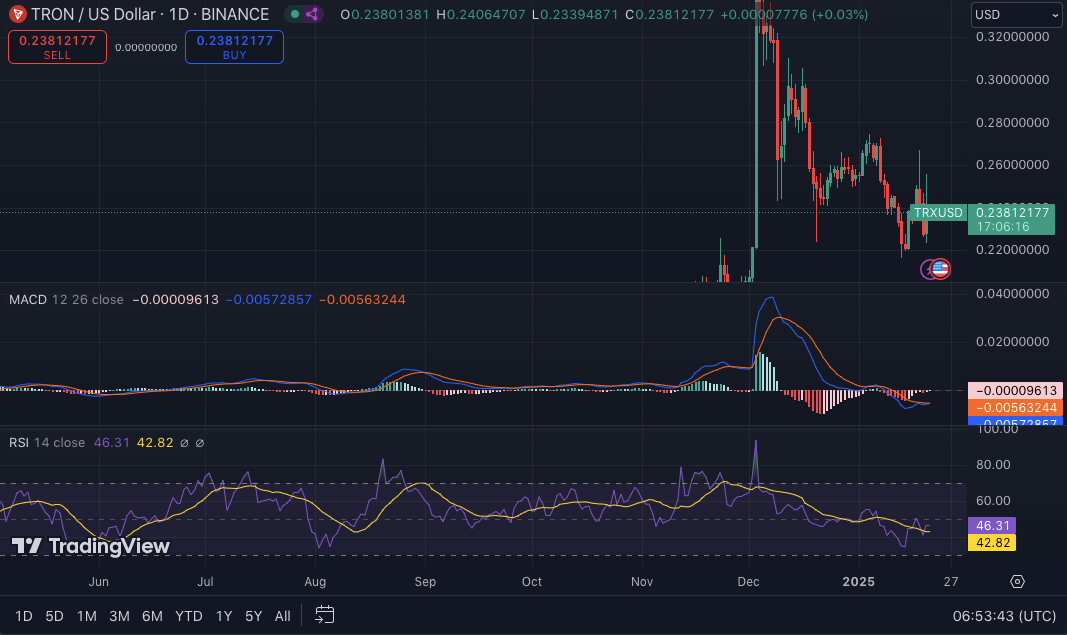
Task: Click the MACD indicator legend label
Action: point(28,299)
